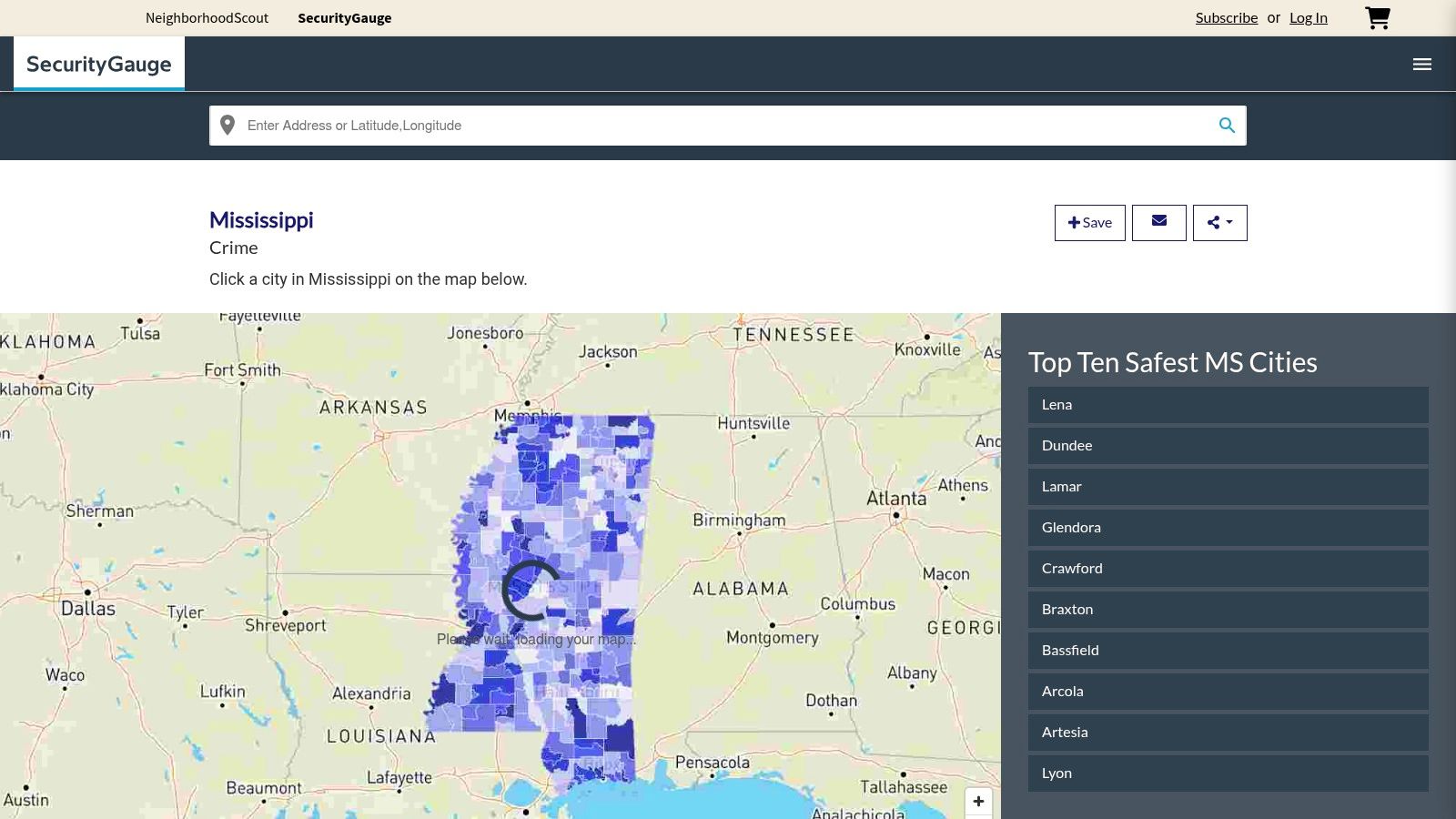The image size is (1456, 819).
Task: Click the map pin location icon
Action: pos(227,126)
